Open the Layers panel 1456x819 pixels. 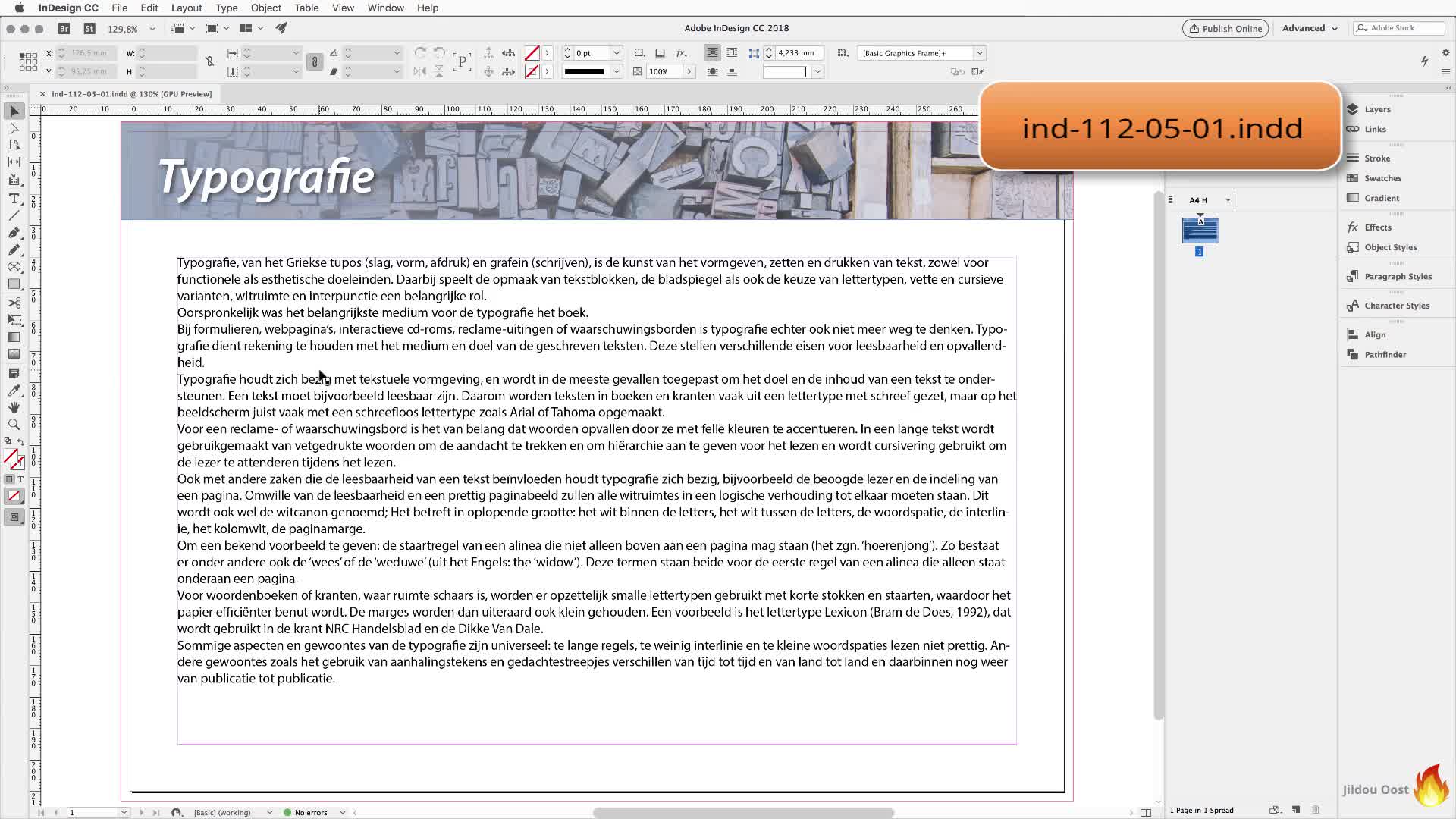(x=1377, y=109)
